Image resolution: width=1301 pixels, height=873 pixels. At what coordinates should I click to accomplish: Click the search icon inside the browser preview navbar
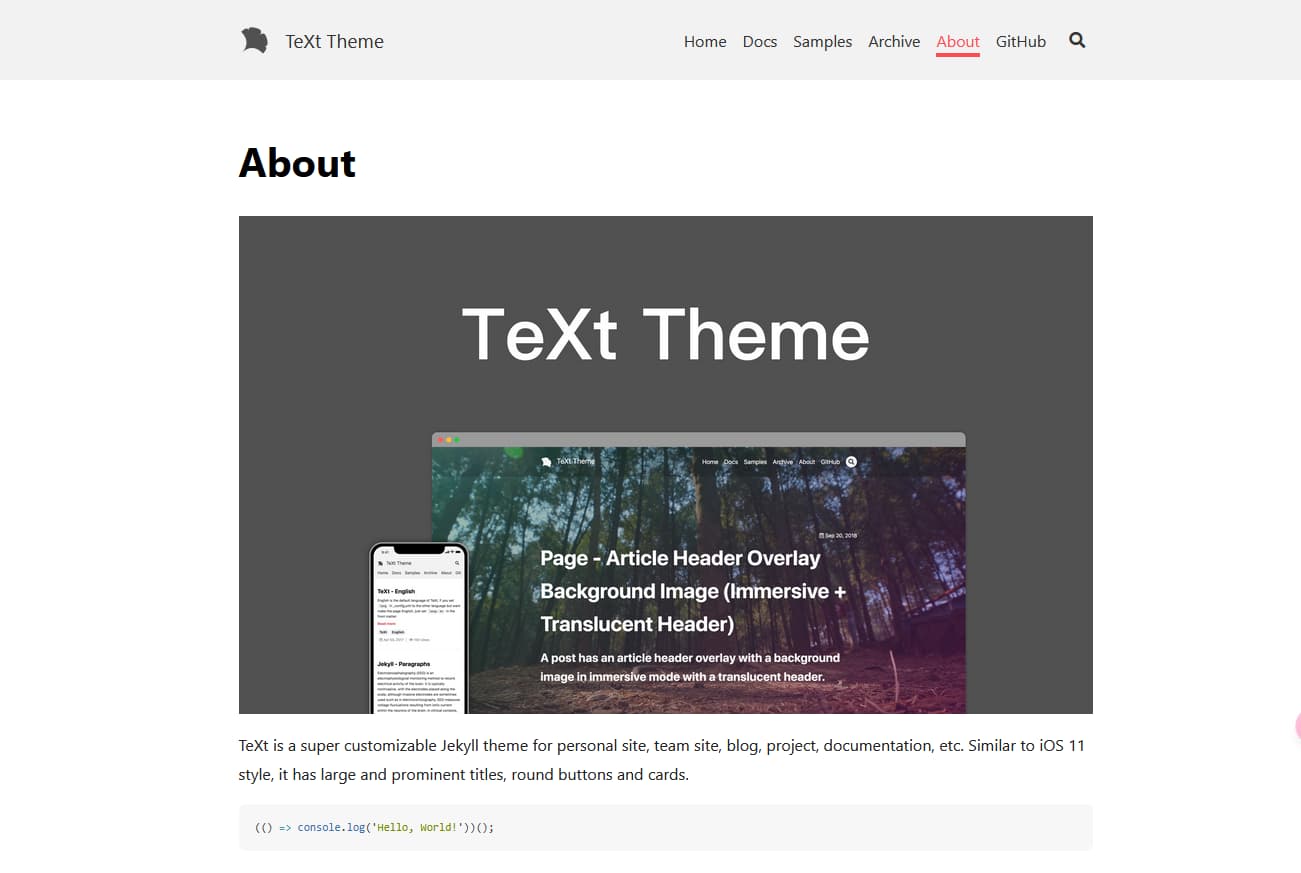click(x=851, y=460)
